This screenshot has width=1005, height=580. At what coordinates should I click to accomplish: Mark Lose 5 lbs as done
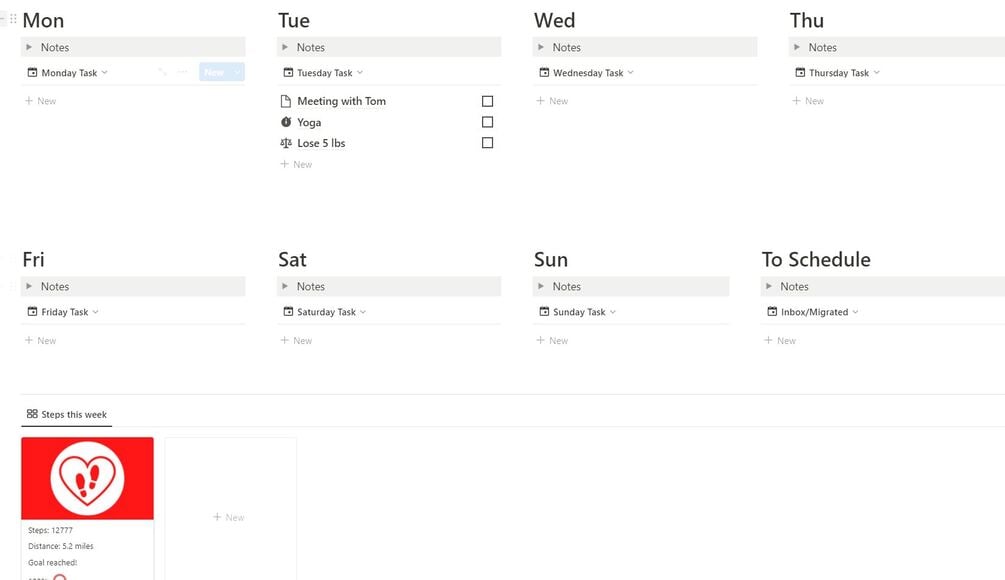tap(488, 143)
